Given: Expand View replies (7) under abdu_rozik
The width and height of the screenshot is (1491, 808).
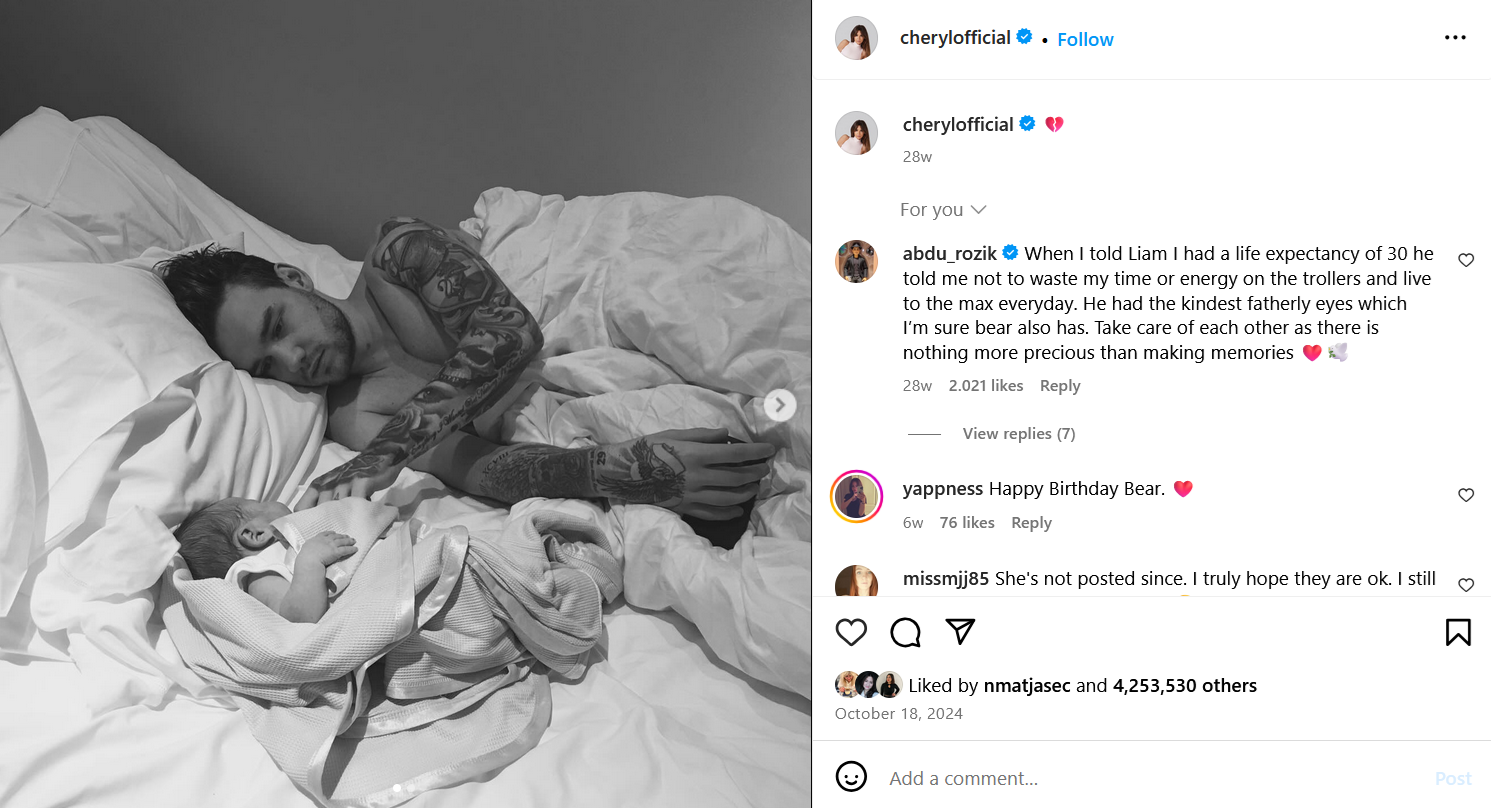Looking at the screenshot, I should [1018, 434].
